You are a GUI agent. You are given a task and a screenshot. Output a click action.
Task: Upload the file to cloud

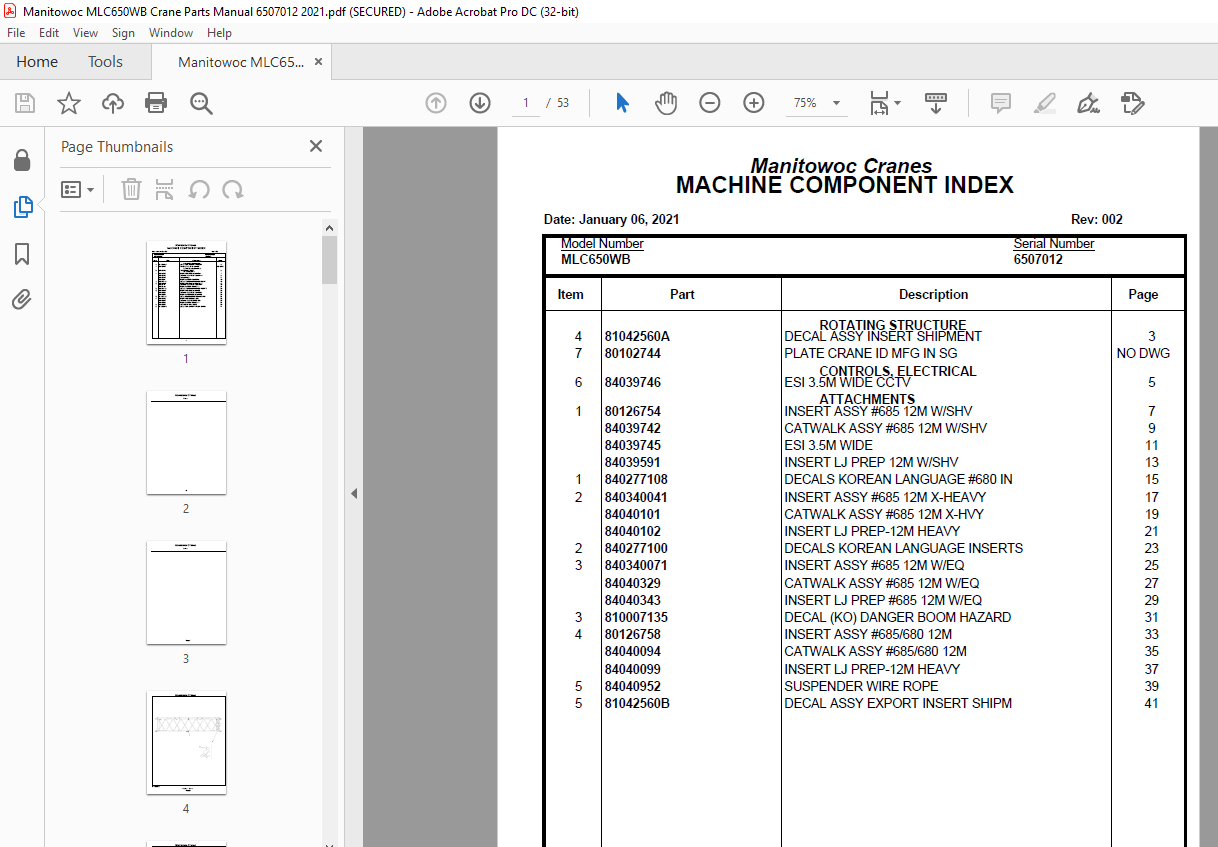tap(113, 103)
